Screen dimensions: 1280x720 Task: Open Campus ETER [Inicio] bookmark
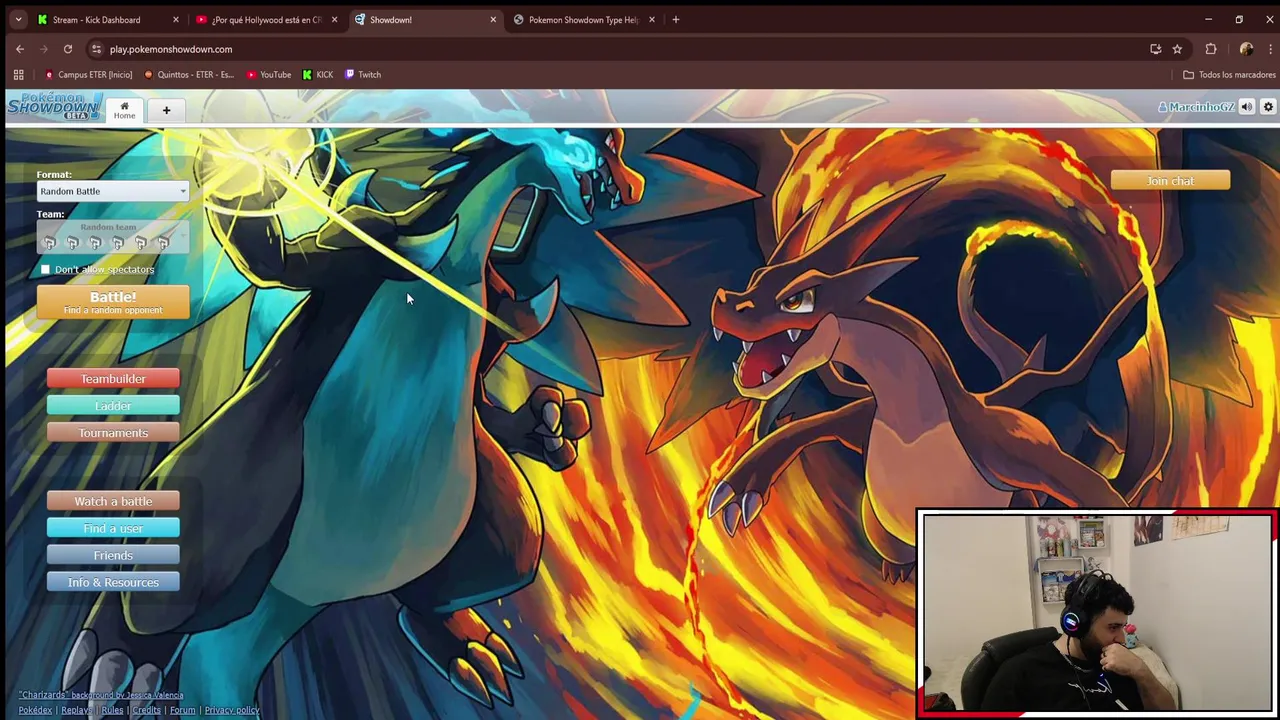pos(87,74)
